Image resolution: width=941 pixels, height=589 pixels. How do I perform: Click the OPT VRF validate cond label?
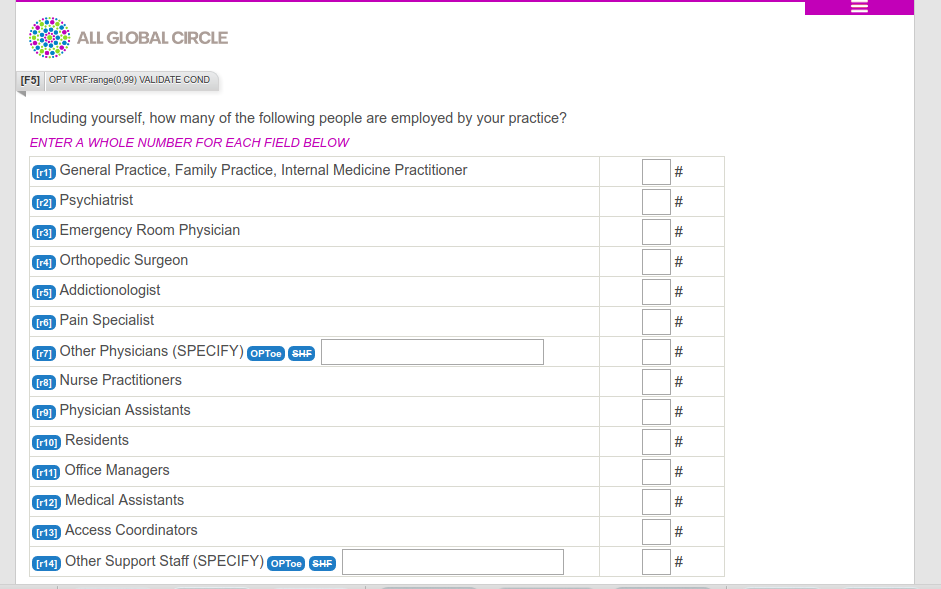(x=130, y=80)
